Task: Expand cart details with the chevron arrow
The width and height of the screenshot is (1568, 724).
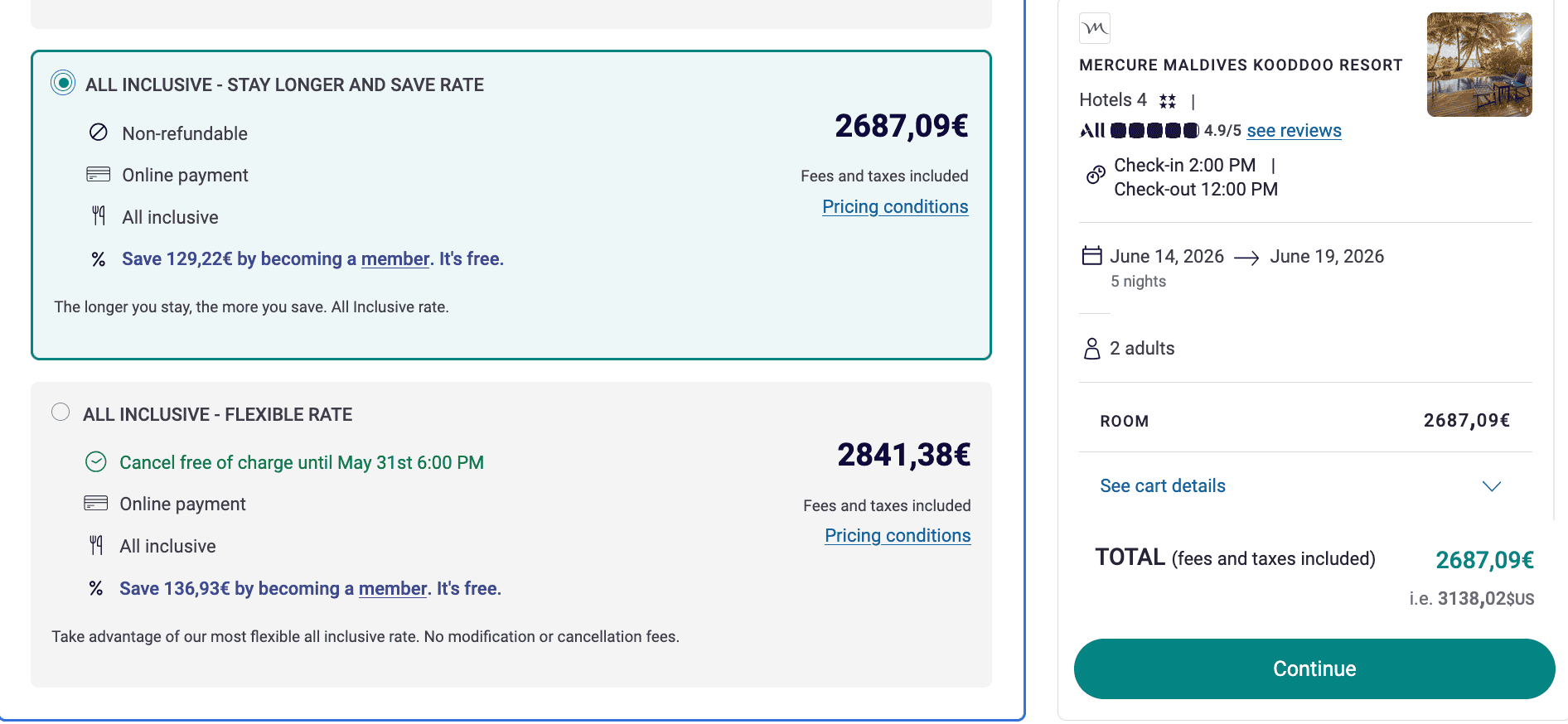Action: pos(1491,486)
